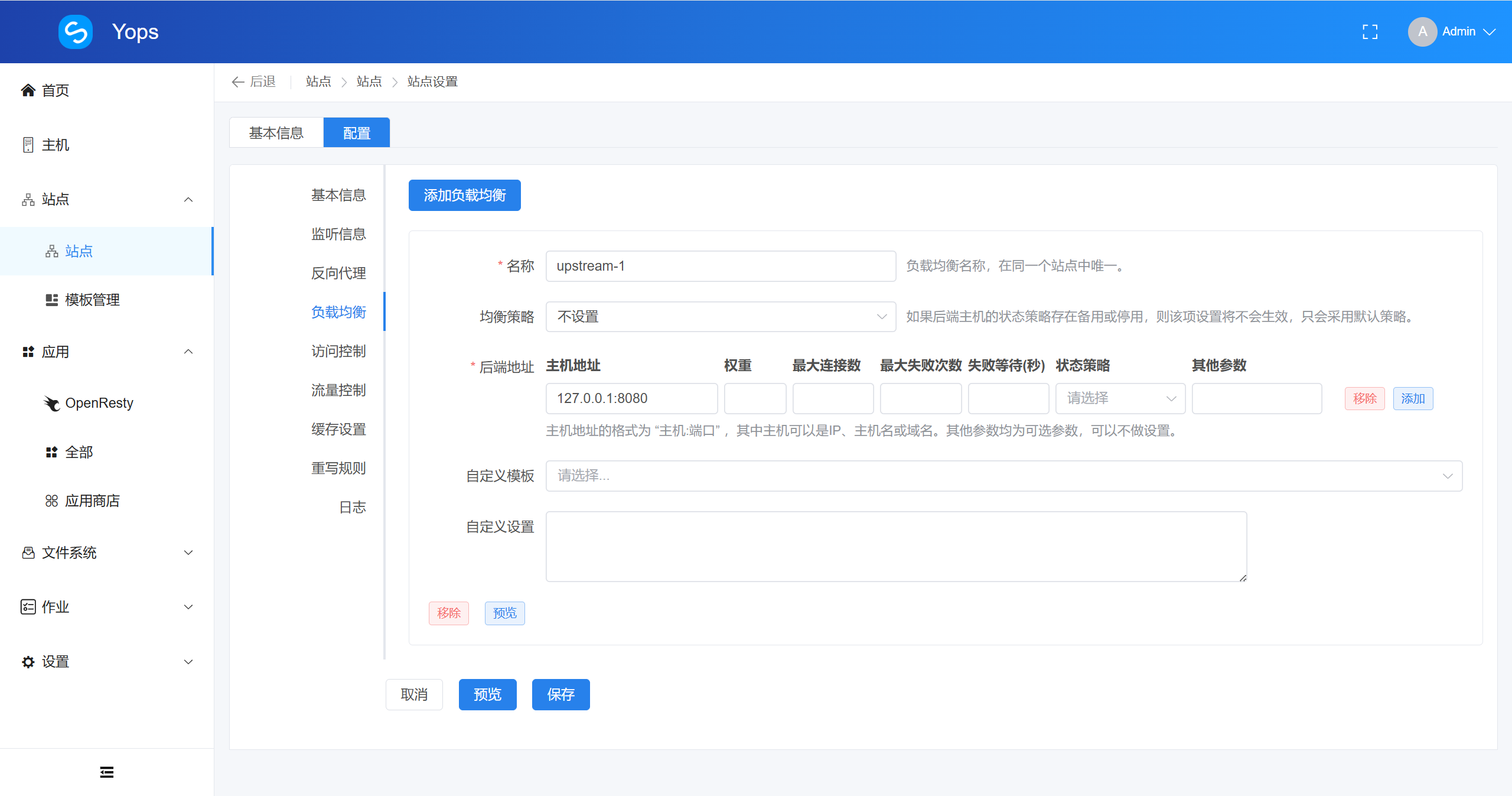Open the 自定义模板 select box

pyautogui.click(x=1003, y=476)
